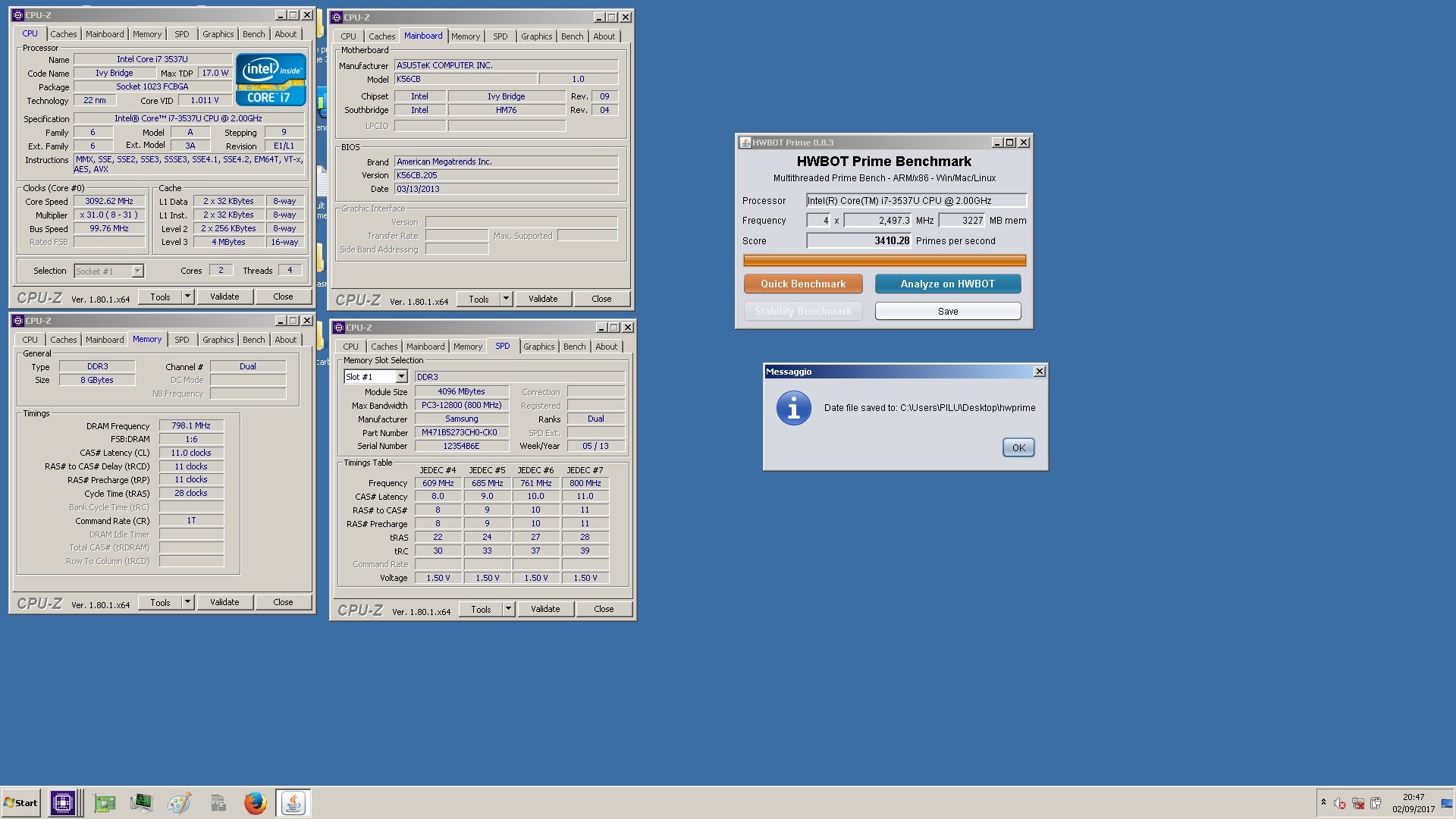Click the orange benchmark progress bar
Image resolution: width=1456 pixels, height=819 pixels.
[884, 260]
